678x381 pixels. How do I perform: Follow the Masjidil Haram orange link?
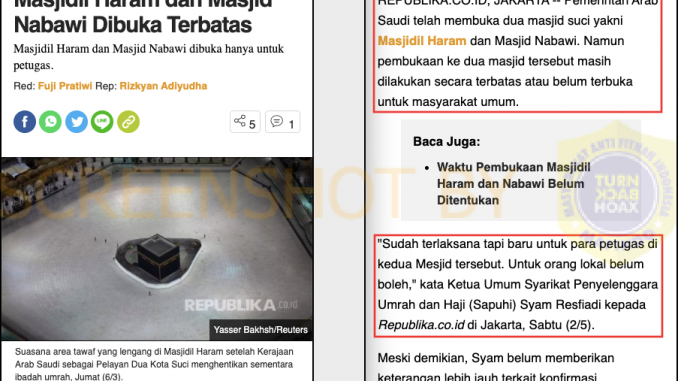click(422, 41)
